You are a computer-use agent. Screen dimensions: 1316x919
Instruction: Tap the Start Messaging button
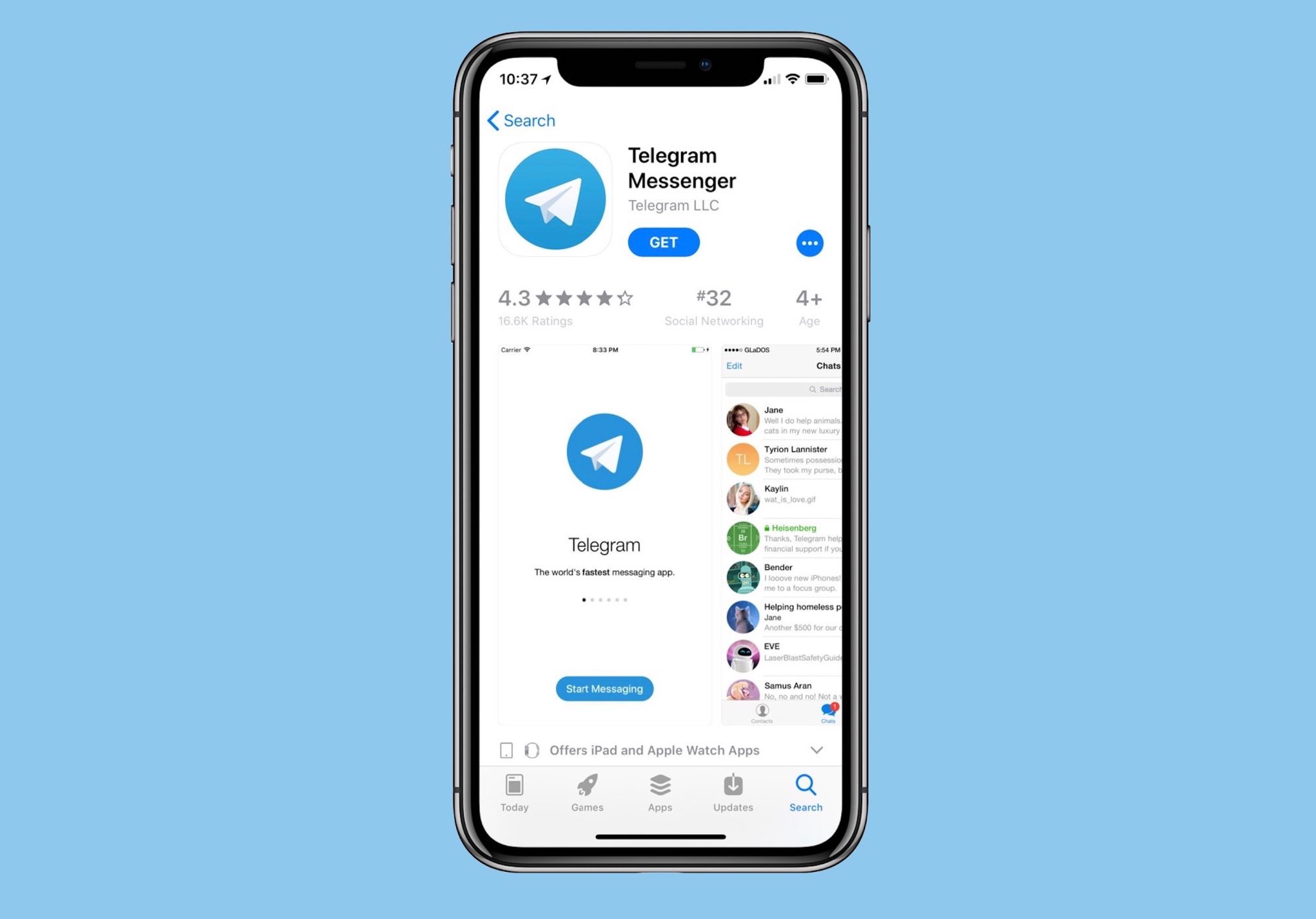point(603,688)
